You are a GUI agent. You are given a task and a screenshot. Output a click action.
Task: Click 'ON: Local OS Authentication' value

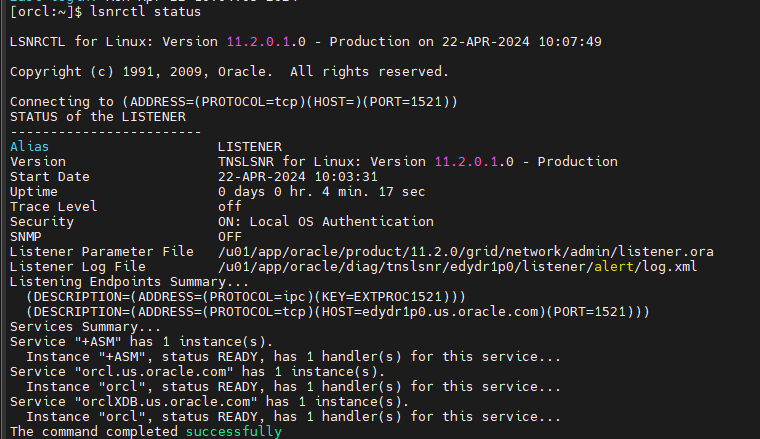click(326, 222)
